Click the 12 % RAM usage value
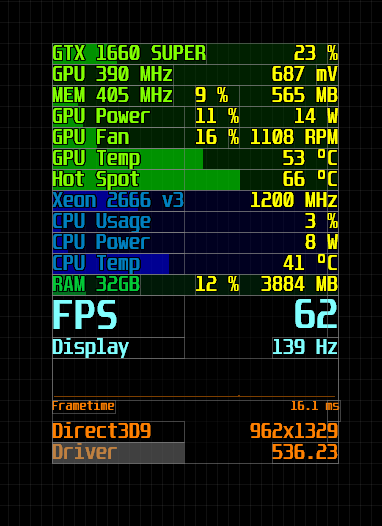Image resolution: width=382 pixels, height=526 pixels. click(x=217, y=284)
